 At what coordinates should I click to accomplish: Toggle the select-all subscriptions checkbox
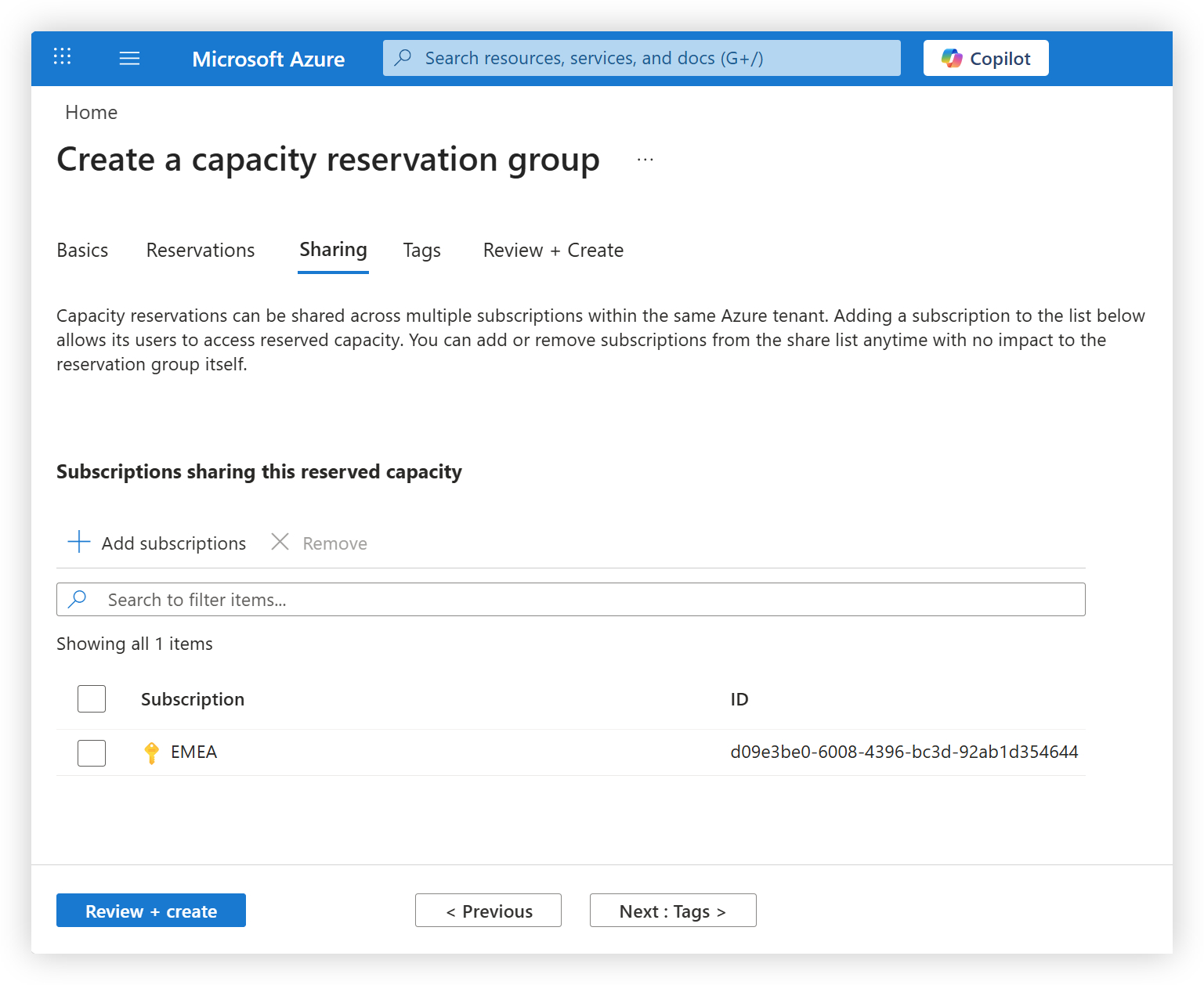click(92, 698)
